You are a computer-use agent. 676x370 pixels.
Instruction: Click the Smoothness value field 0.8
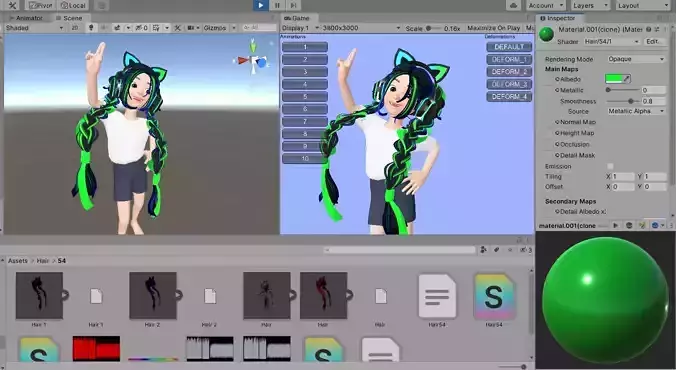pos(654,101)
